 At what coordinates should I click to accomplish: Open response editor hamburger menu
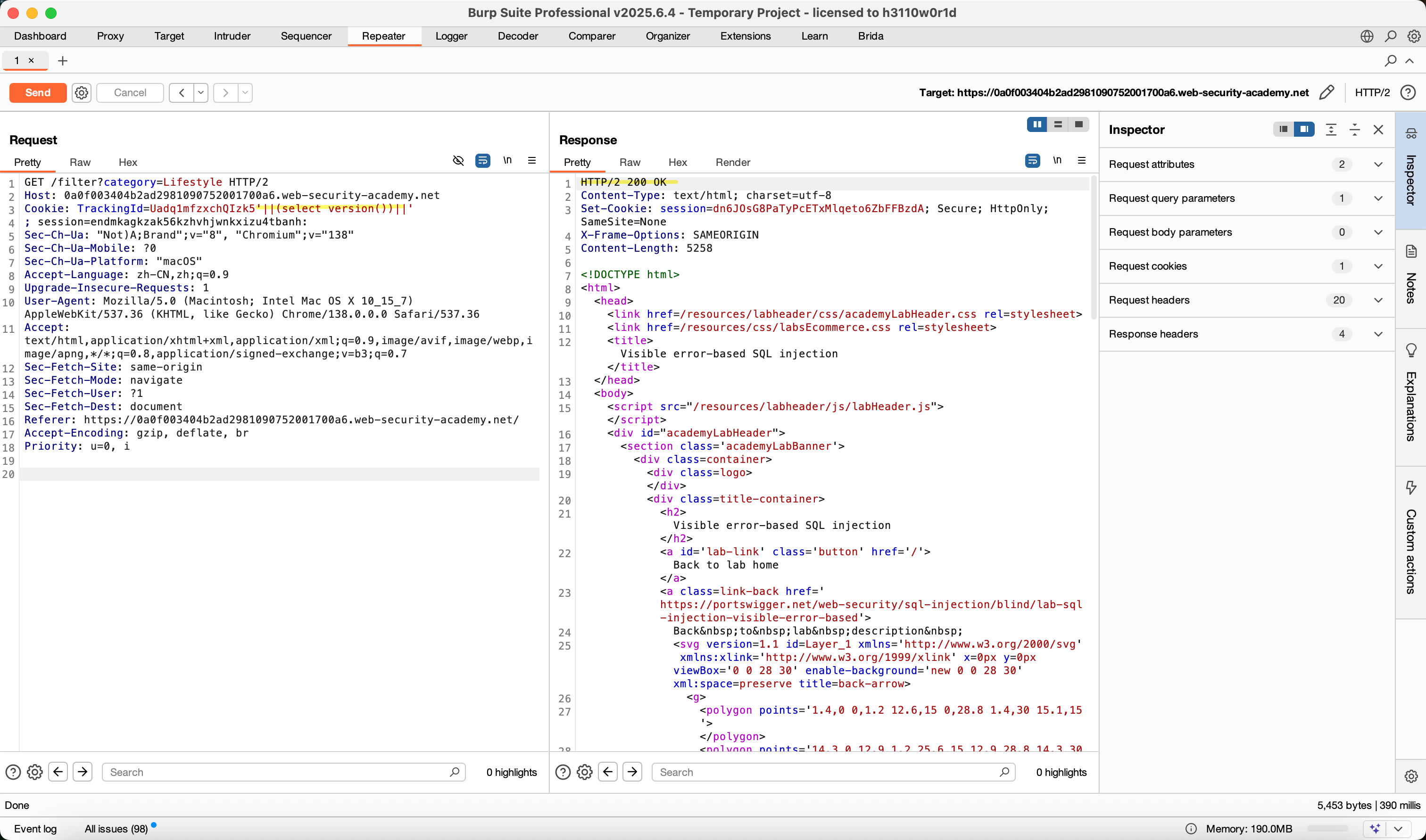tap(1081, 161)
